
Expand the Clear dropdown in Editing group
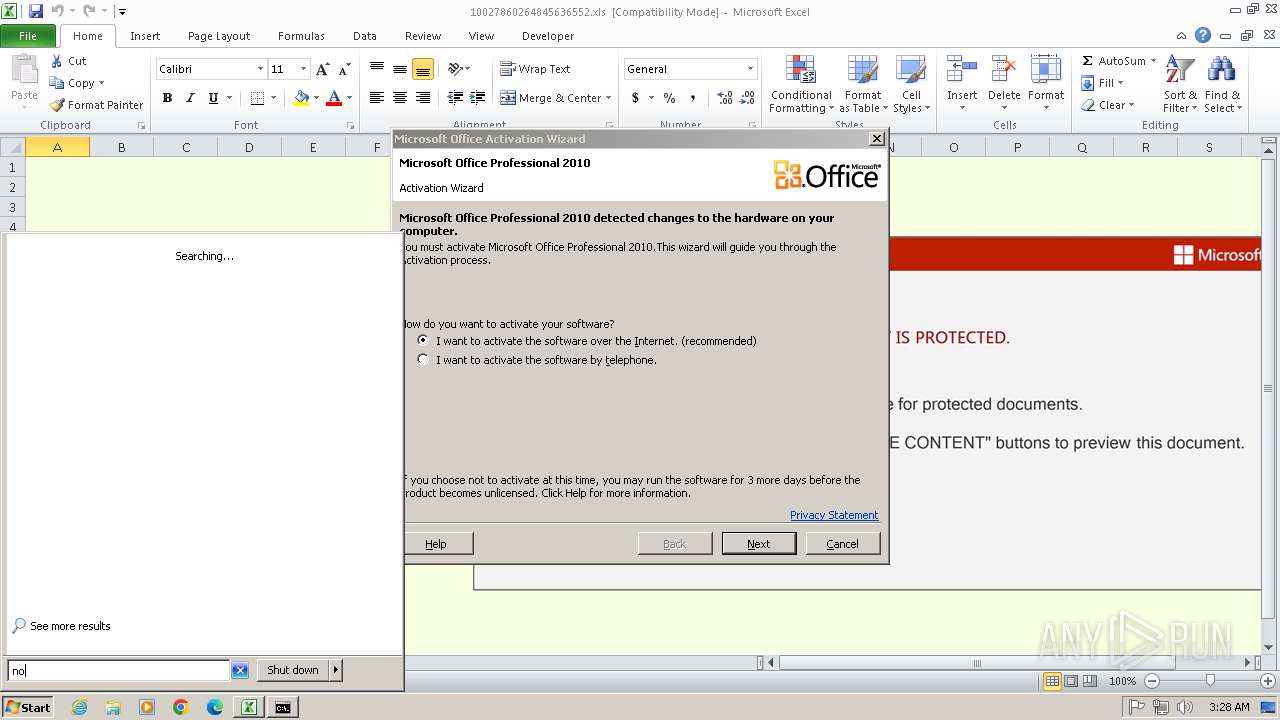1130,105
